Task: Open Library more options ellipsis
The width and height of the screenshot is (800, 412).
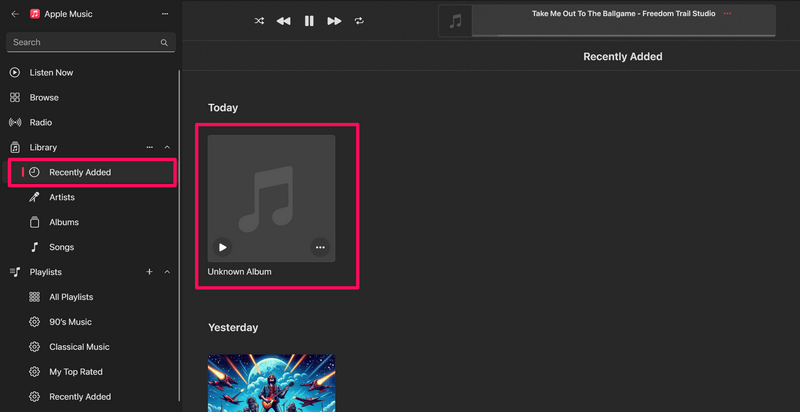Action: pyautogui.click(x=150, y=147)
